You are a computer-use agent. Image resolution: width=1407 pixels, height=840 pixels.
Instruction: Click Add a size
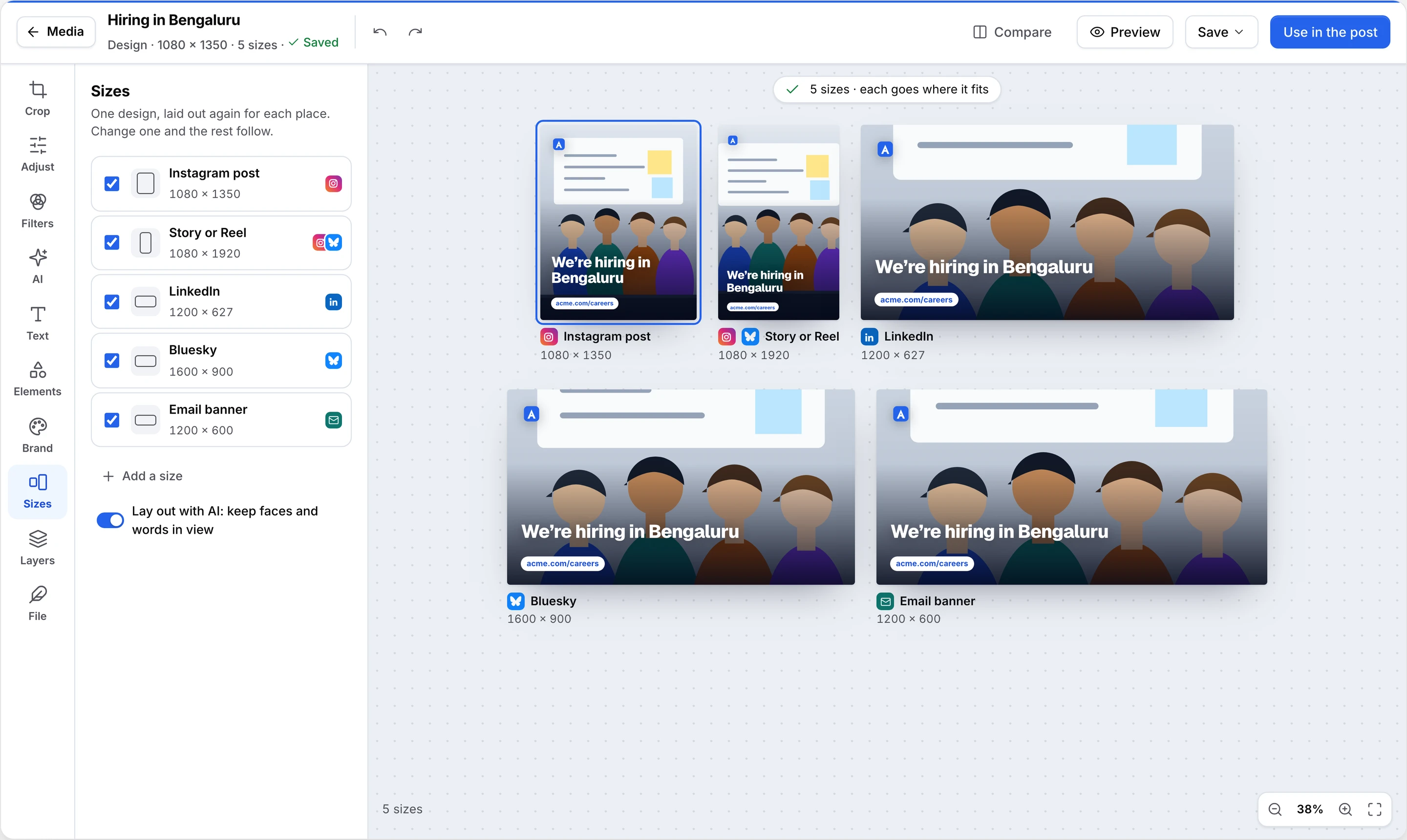click(x=143, y=476)
